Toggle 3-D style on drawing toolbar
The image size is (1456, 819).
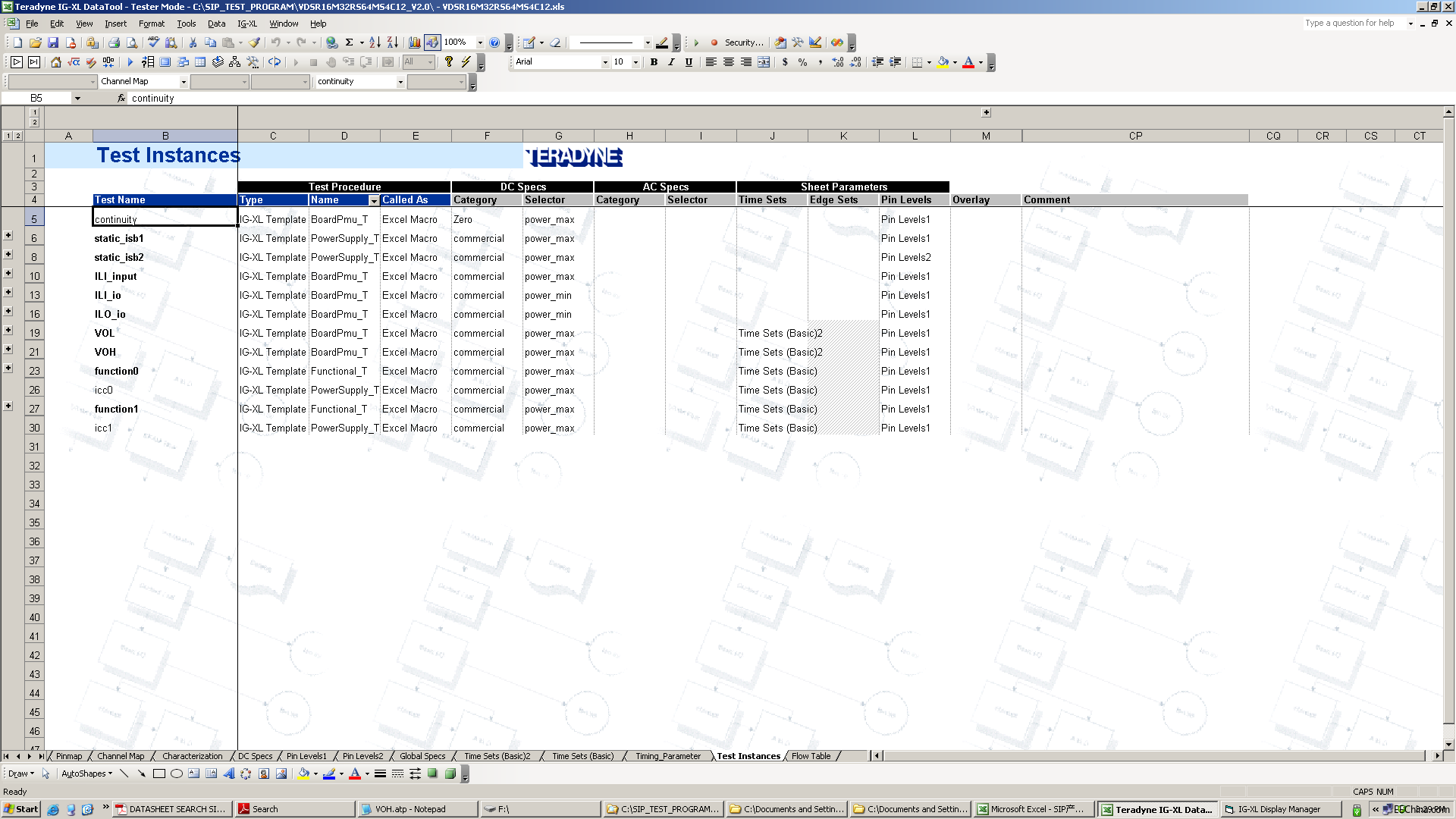(x=450, y=773)
